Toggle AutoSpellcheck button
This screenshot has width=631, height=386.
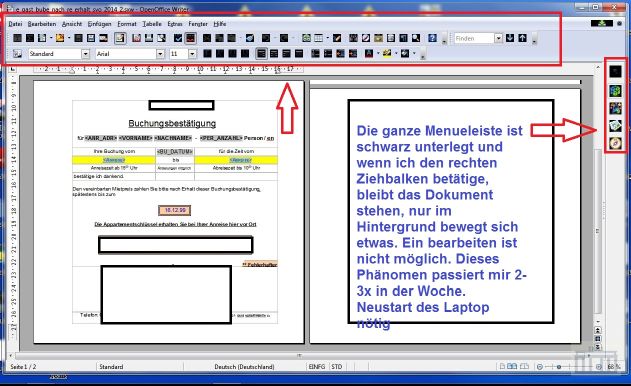coord(190,38)
